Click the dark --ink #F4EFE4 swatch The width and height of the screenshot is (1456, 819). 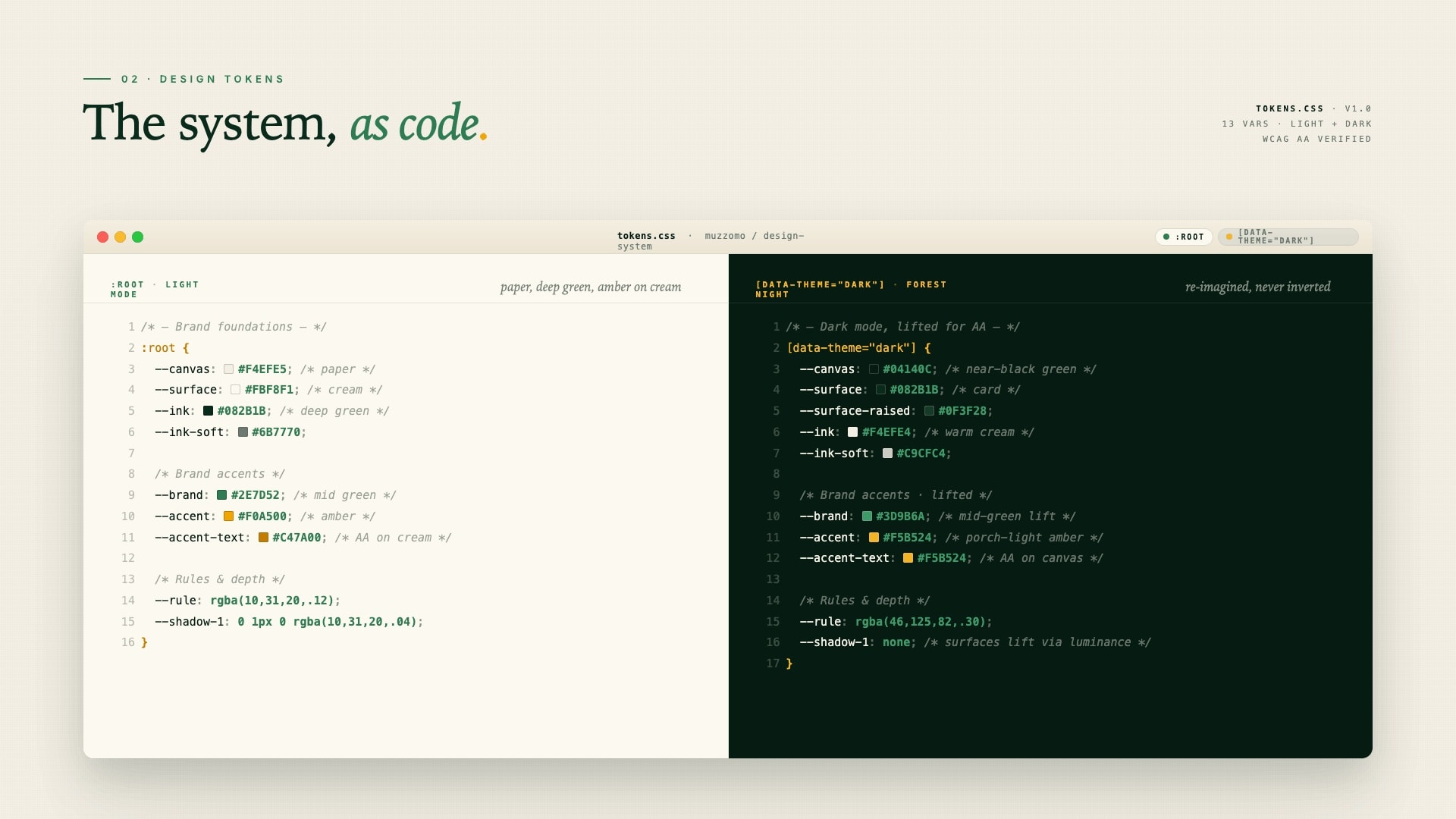(852, 432)
